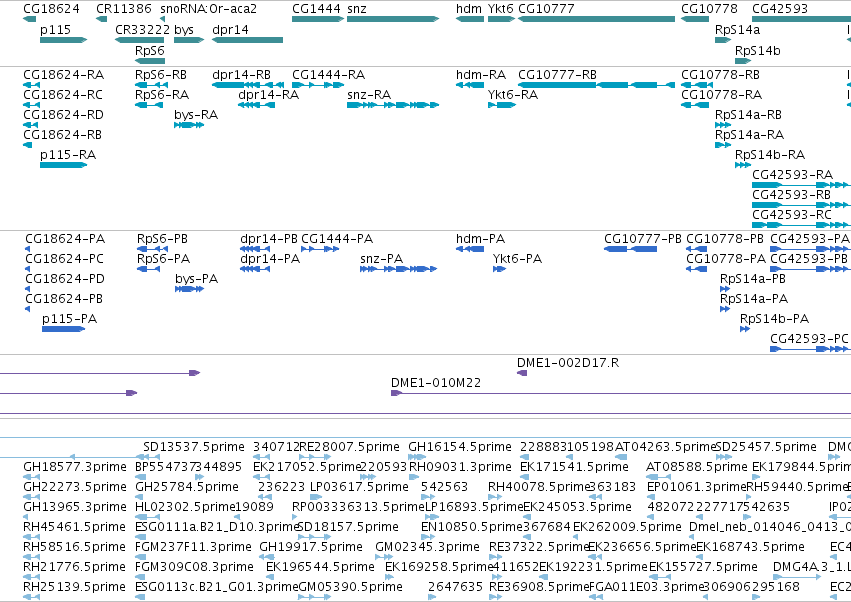Select EST AT08588.5prime label
This screenshot has height=602, width=851.
pos(697,467)
